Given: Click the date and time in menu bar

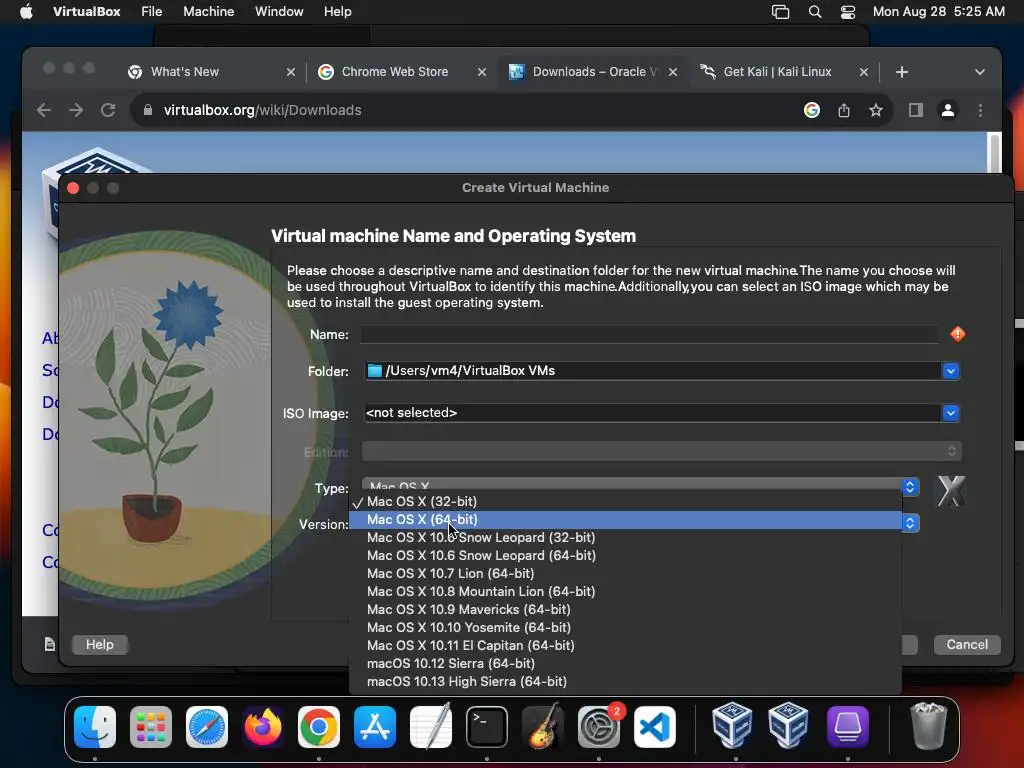Looking at the screenshot, I should pos(938,12).
